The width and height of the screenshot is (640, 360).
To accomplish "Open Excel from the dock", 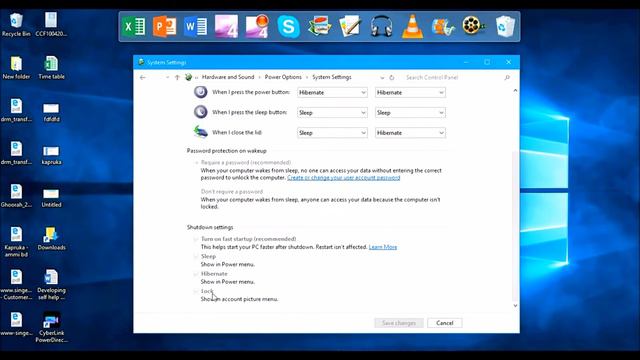I will click(x=134, y=27).
